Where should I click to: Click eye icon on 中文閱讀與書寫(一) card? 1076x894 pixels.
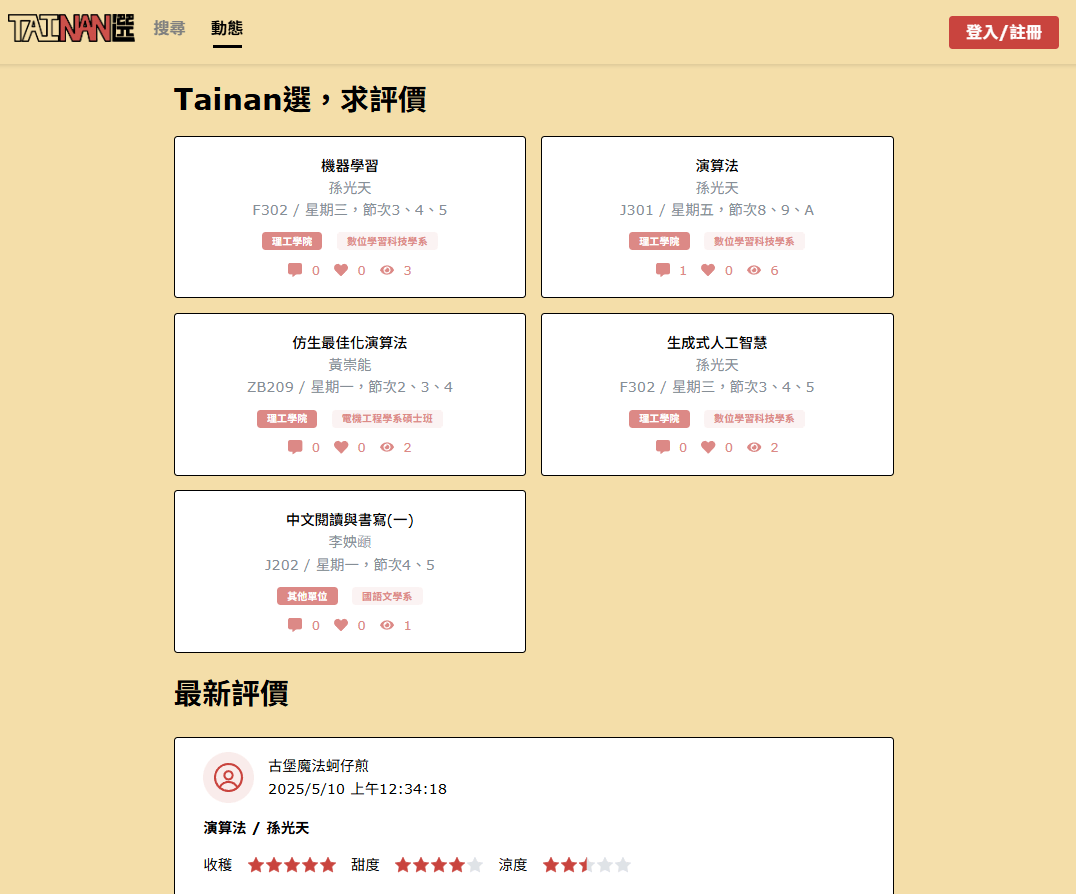click(x=387, y=625)
